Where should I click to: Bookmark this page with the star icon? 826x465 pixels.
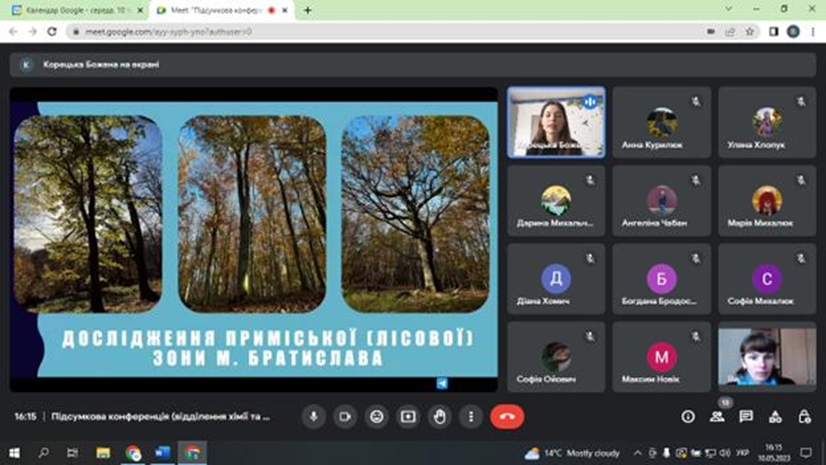click(x=749, y=31)
